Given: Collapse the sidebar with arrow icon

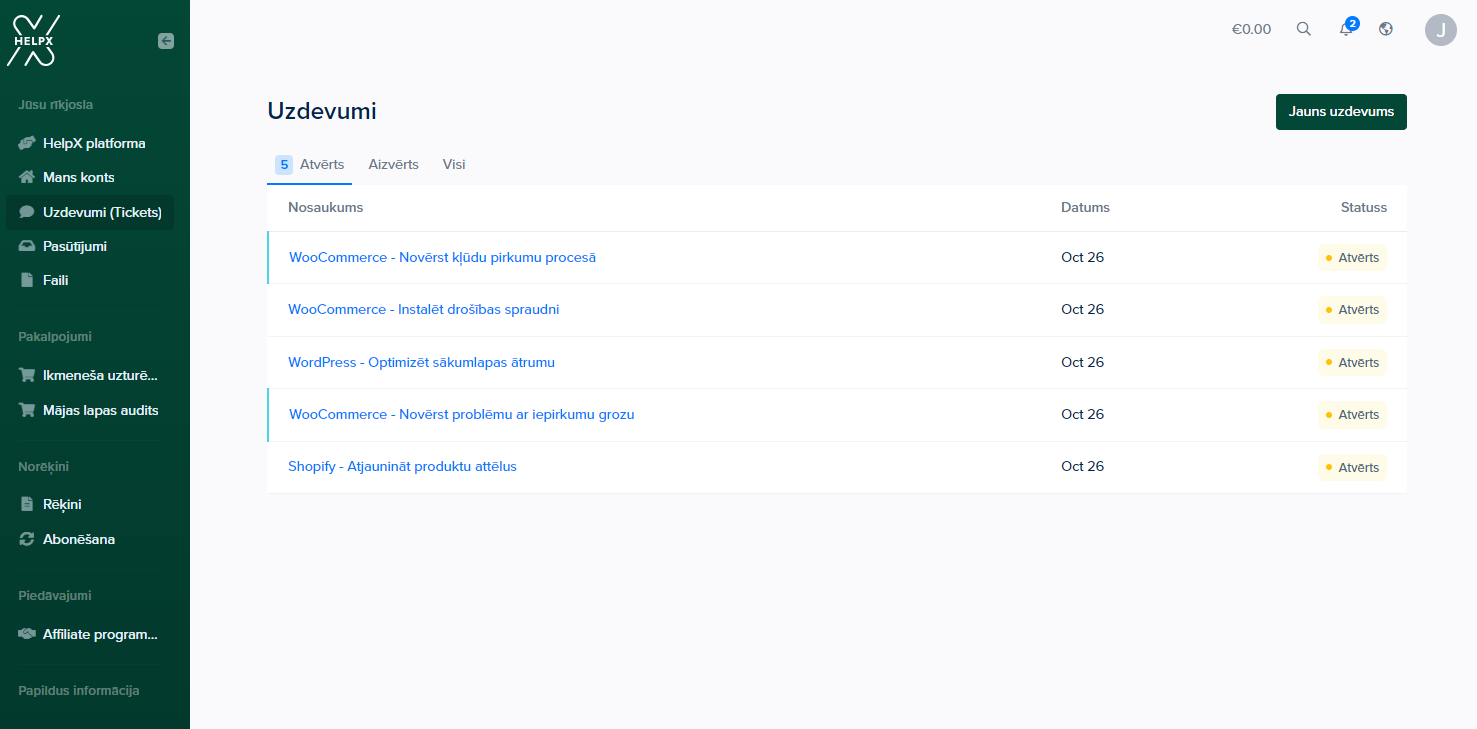Looking at the screenshot, I should (x=166, y=41).
